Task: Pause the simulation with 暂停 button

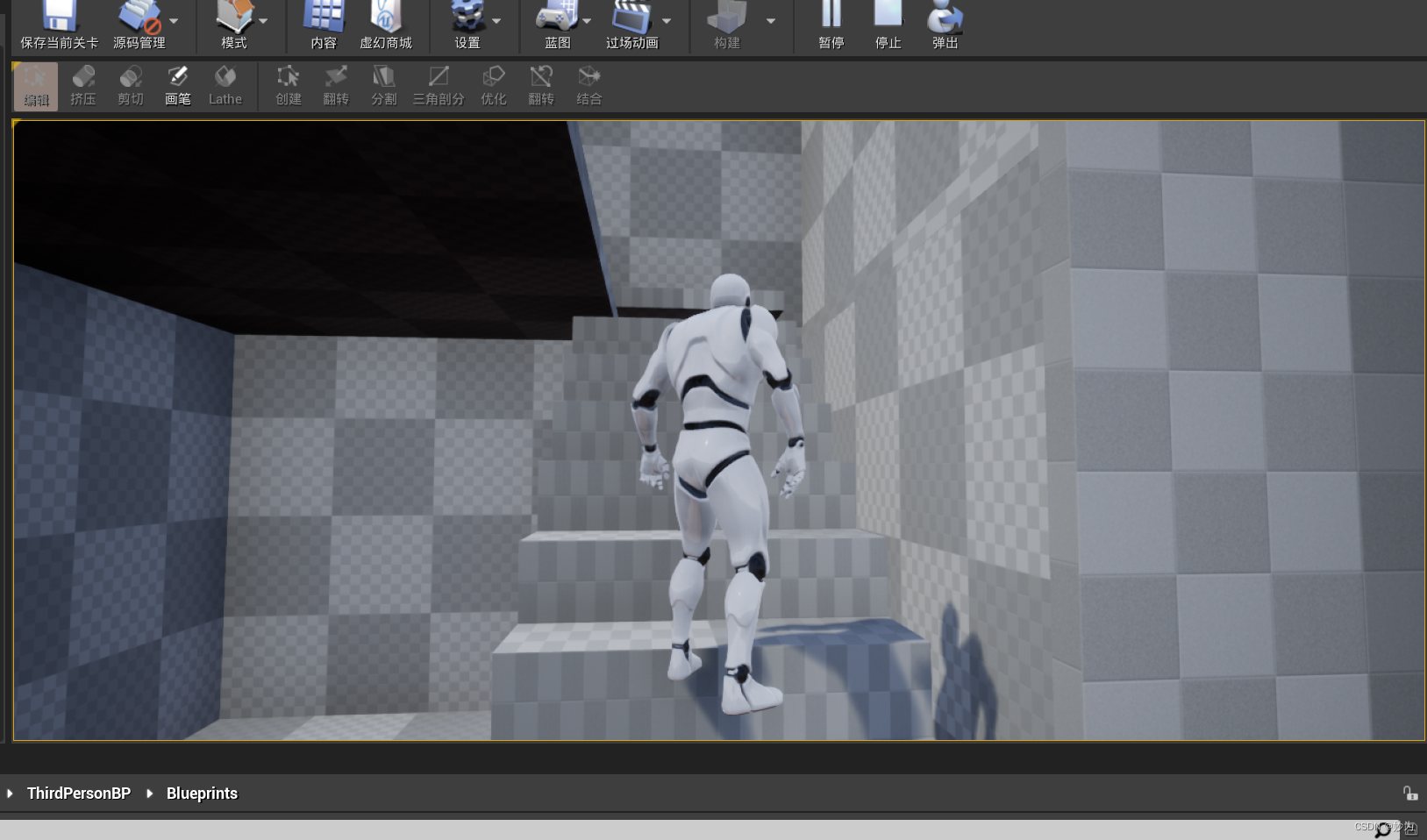Action: click(831, 25)
